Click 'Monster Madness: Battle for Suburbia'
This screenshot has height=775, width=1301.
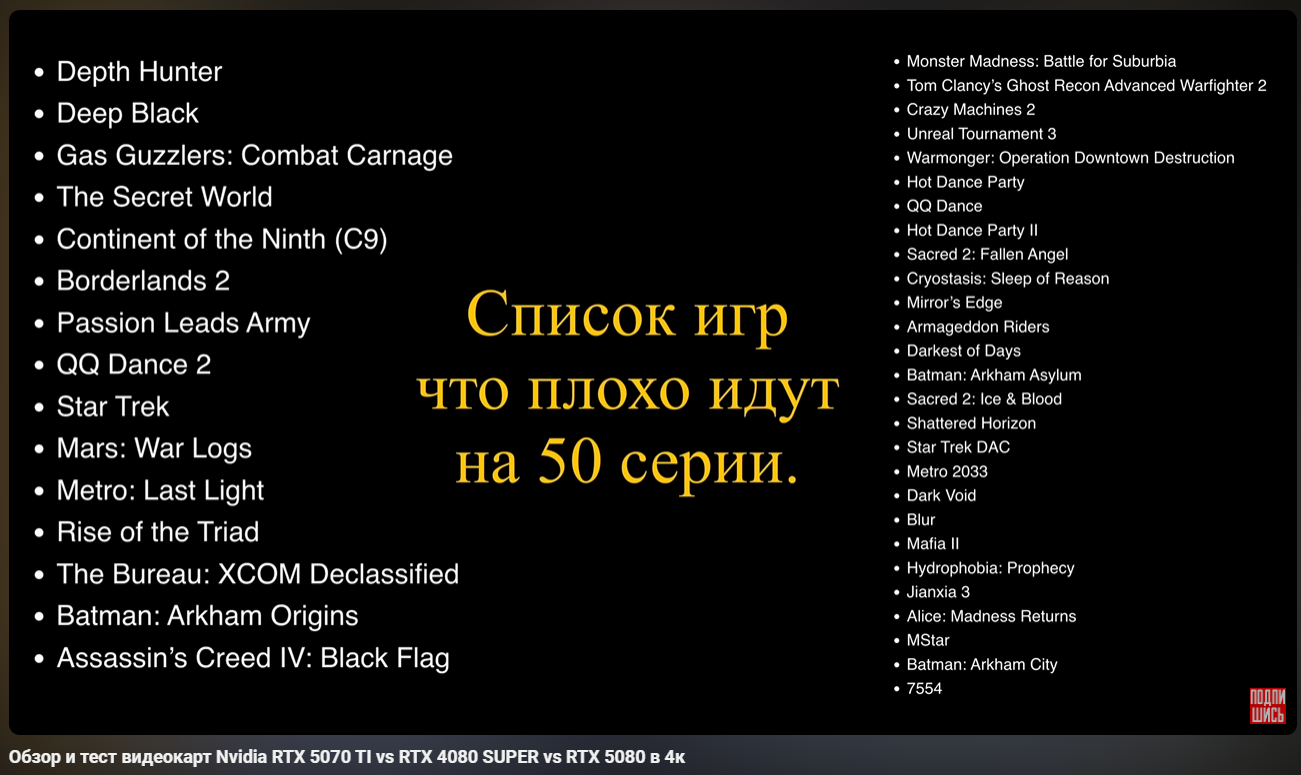click(1041, 62)
